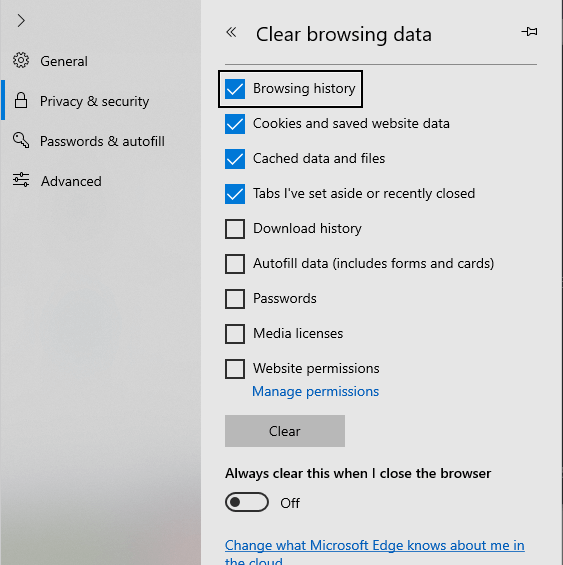This screenshot has width=563, height=565.
Task: Tick the Passwords checkbox
Action: pyautogui.click(x=235, y=299)
